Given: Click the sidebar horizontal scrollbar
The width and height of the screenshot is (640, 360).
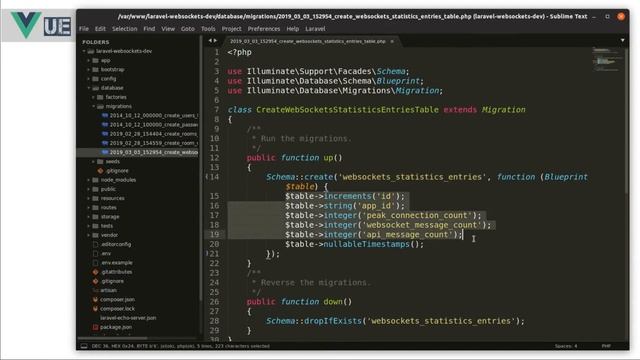Looking at the screenshot, I should tap(113, 338).
